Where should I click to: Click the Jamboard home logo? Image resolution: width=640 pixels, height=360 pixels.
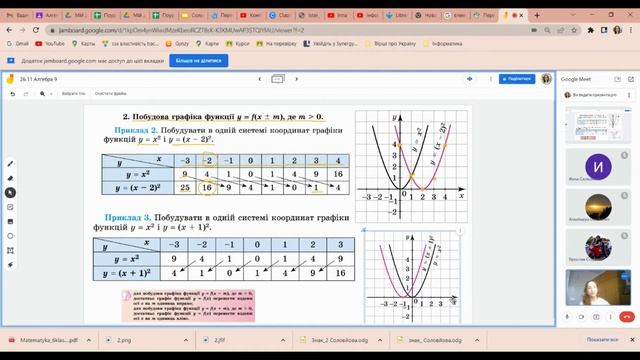pyautogui.click(x=10, y=79)
